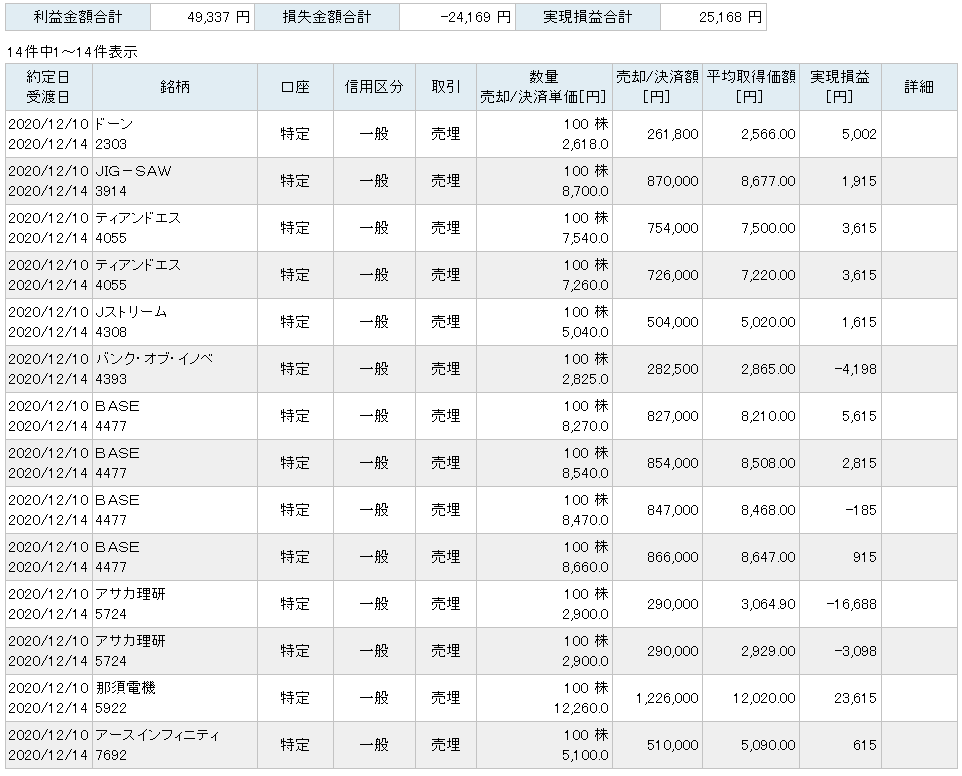Click sale amount 261,800 cell
Screen dimensions: 962x776
(657, 134)
